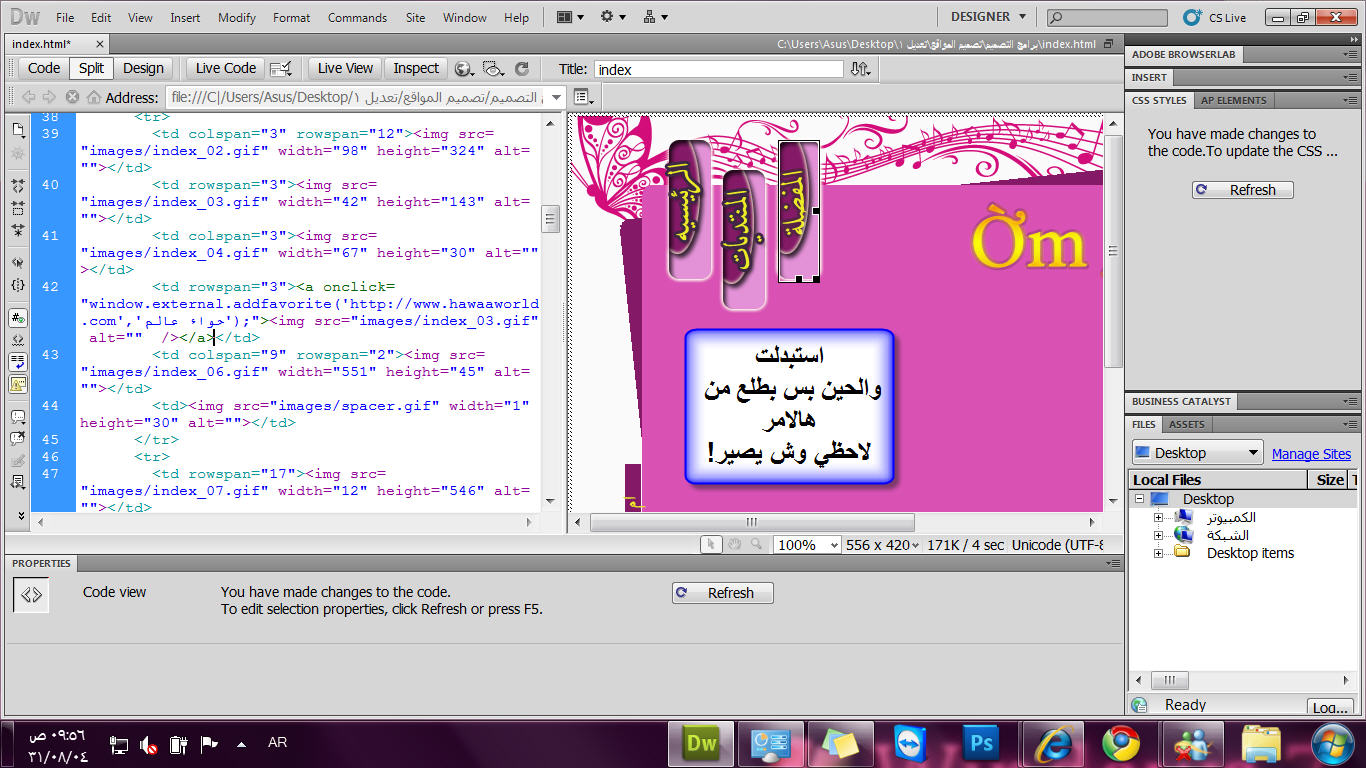
Task: Toggle Live Code mode
Action: (225, 69)
